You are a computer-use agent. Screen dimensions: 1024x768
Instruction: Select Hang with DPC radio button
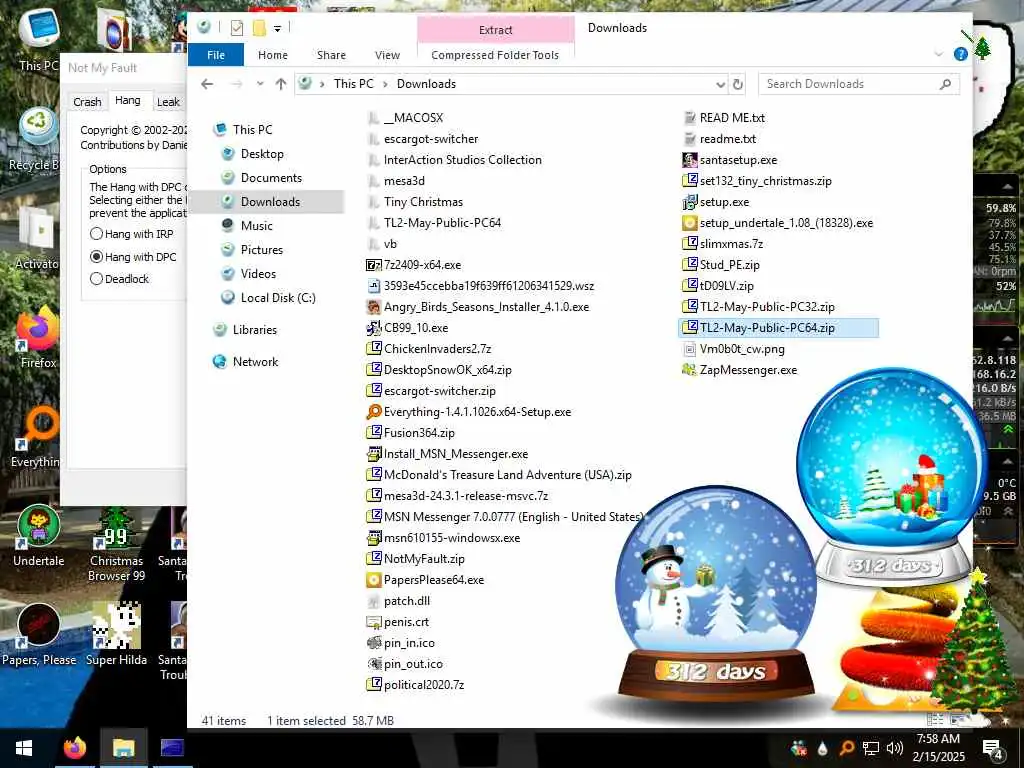click(97, 257)
